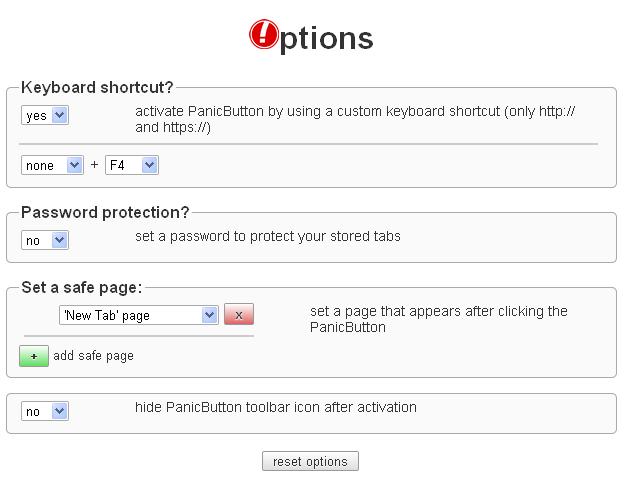Click the 'add safe page' label
Image resolution: width=625 pixels, height=477 pixels.
tap(94, 356)
